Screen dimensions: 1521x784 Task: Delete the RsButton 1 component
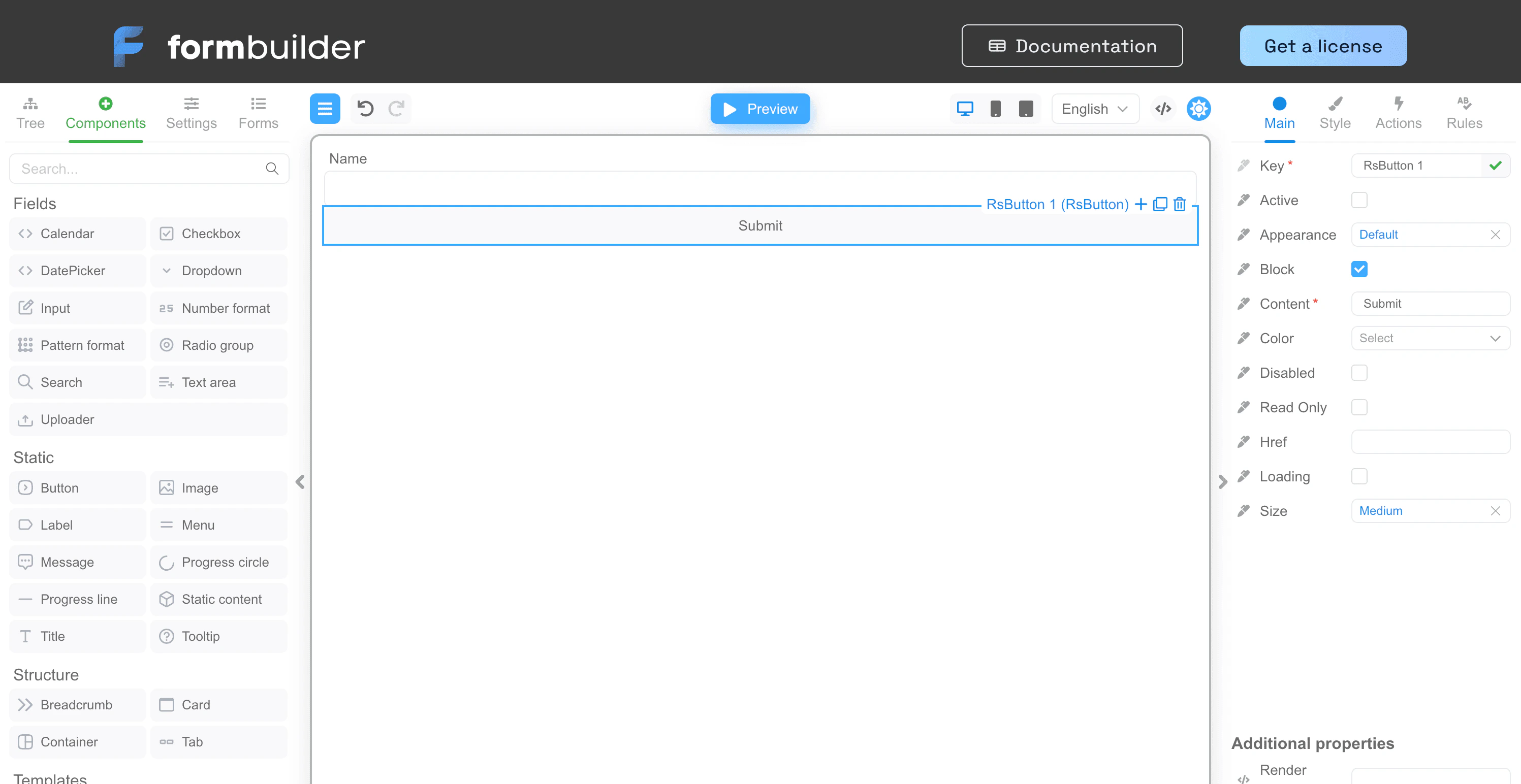[x=1179, y=204]
